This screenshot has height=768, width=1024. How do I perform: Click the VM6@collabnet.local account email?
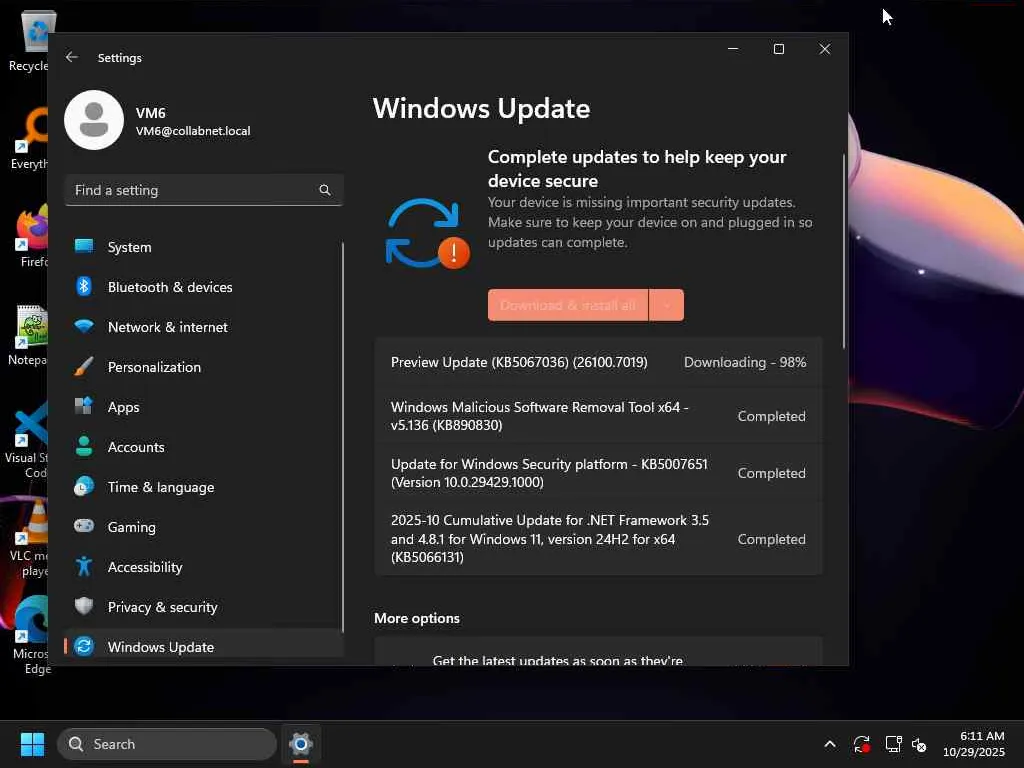193,131
